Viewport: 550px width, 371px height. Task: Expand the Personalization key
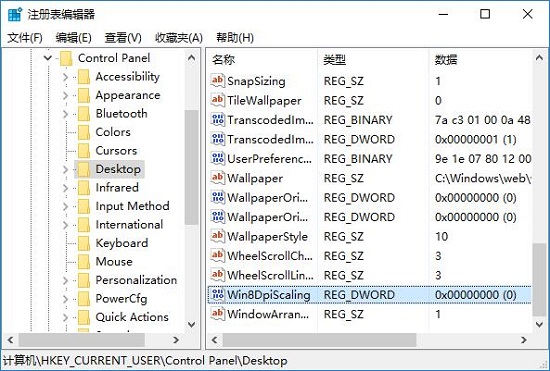66,281
